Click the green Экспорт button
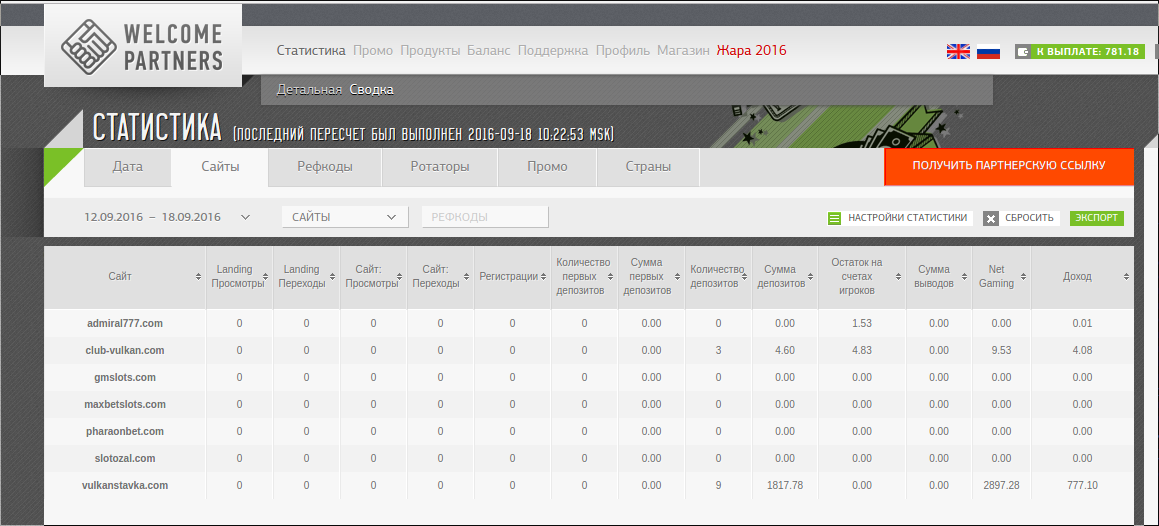The height and width of the screenshot is (526, 1159). click(x=1097, y=218)
